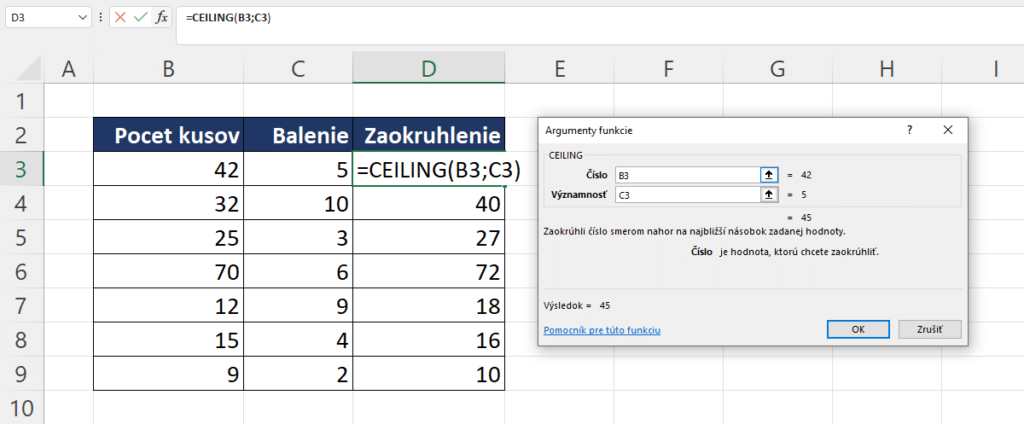The width and height of the screenshot is (1024, 424).
Task: Select cell B4 containing 32
Action: click(168, 203)
